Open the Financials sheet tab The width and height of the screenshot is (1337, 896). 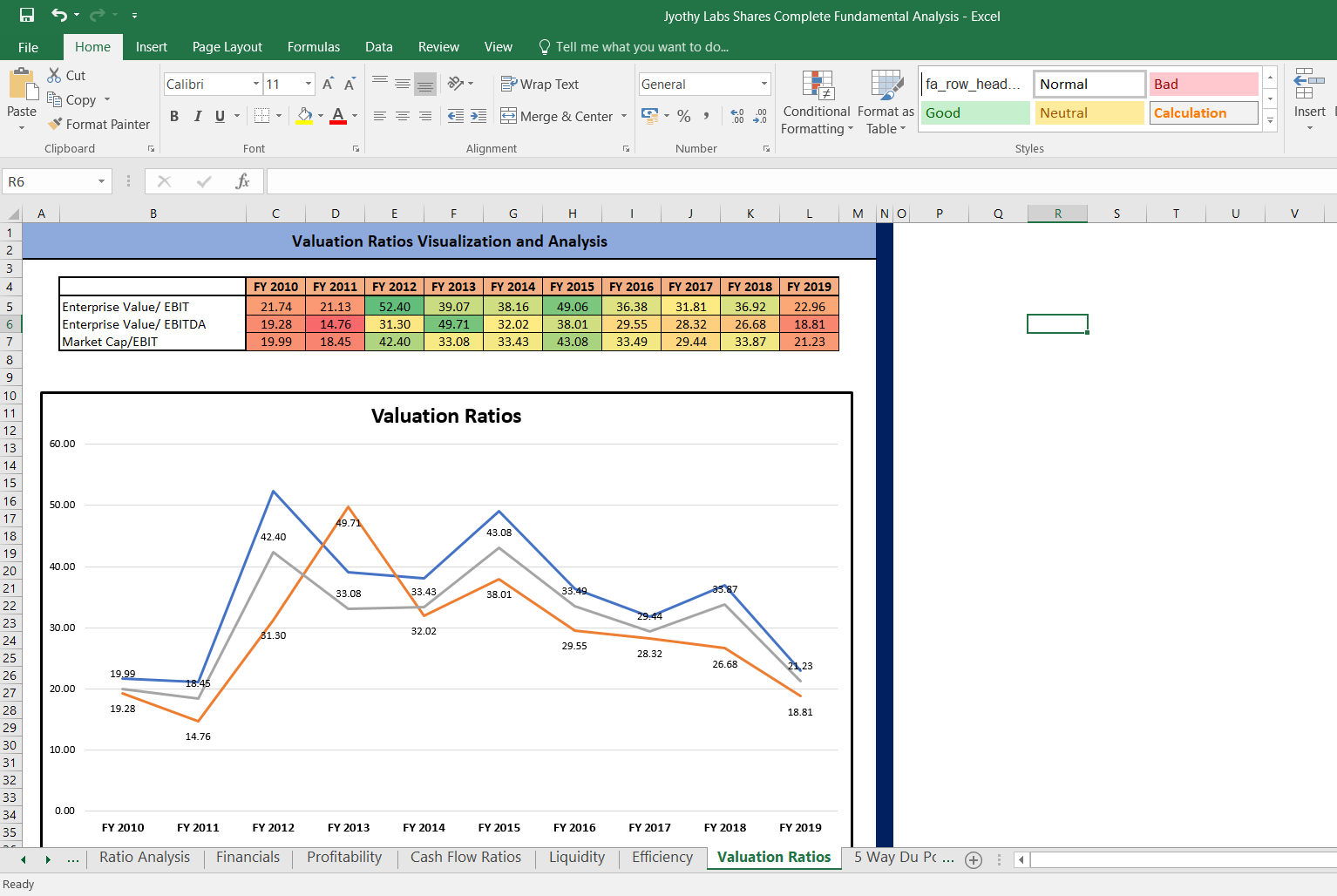tap(248, 858)
